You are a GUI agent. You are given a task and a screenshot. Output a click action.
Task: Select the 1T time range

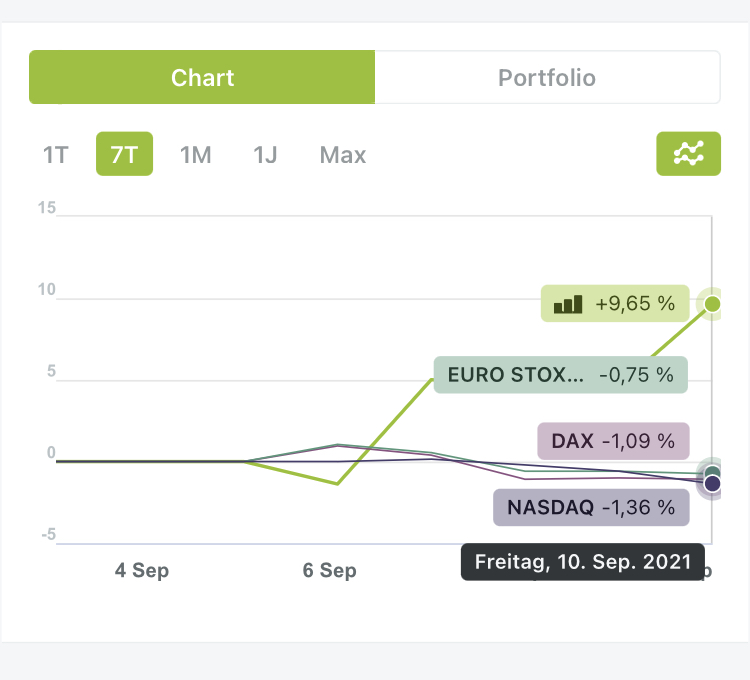(x=56, y=155)
